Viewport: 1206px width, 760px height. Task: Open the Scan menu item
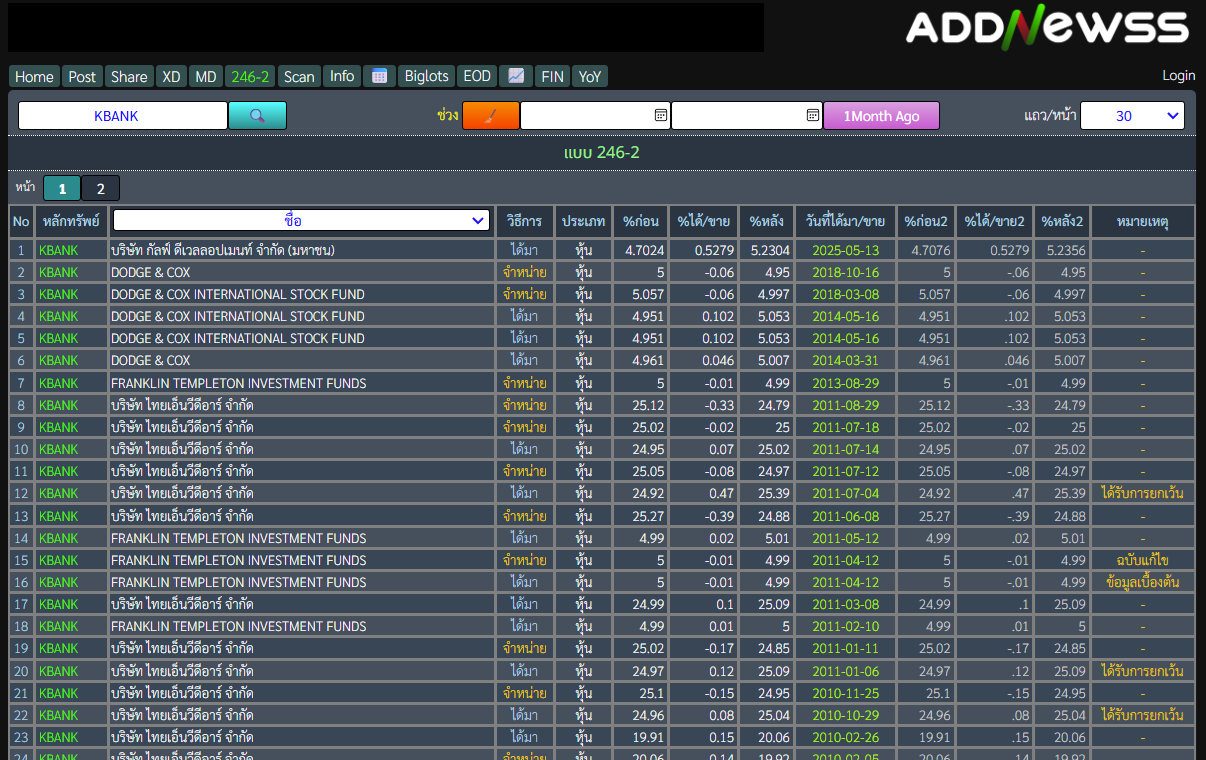[x=298, y=76]
